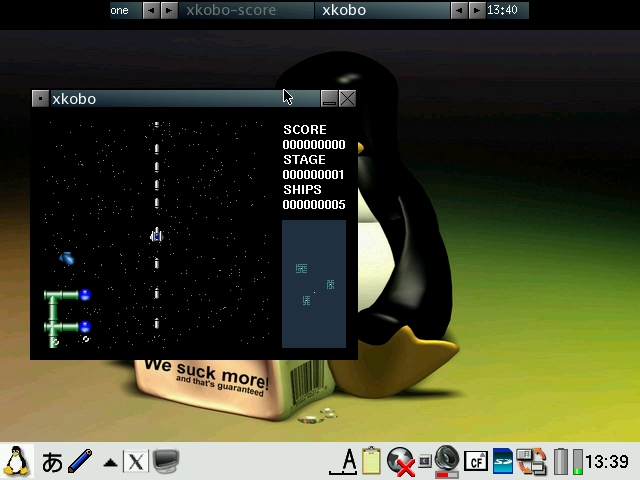Open xkobo window menu button in title bar
Screen dimensions: 640x480
(40, 98)
